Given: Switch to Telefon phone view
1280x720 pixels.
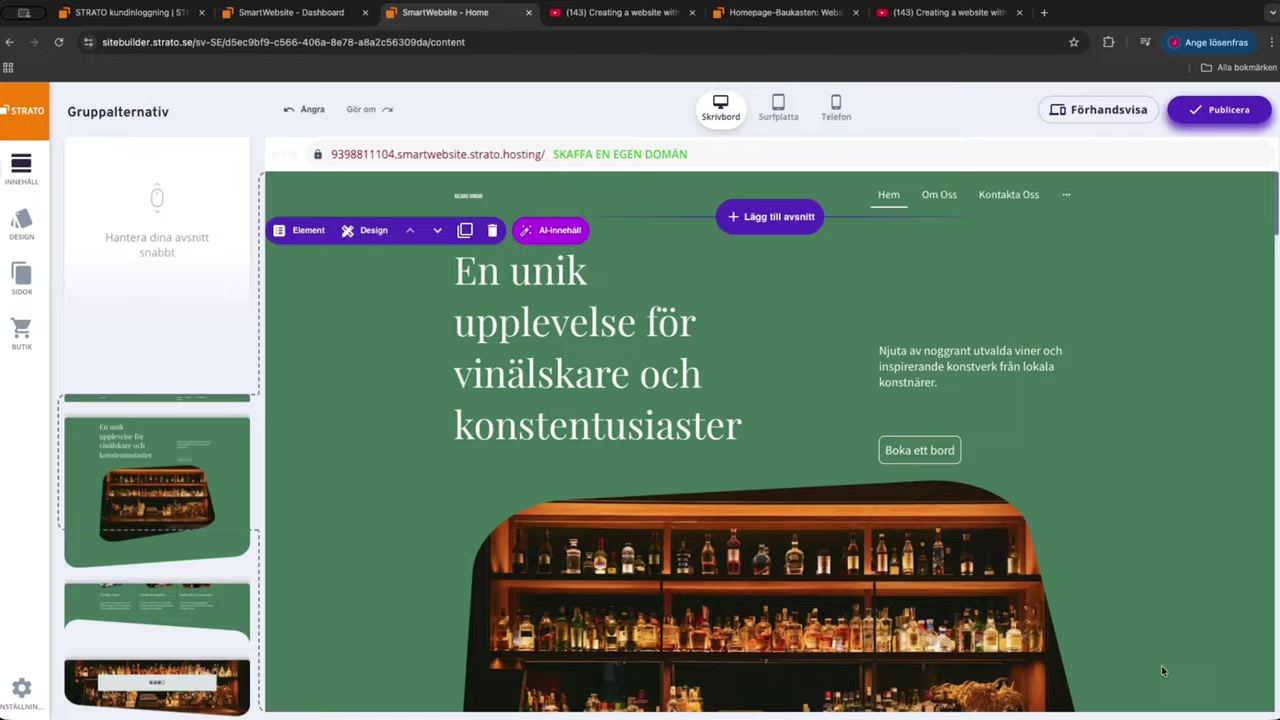Looking at the screenshot, I should (836, 108).
